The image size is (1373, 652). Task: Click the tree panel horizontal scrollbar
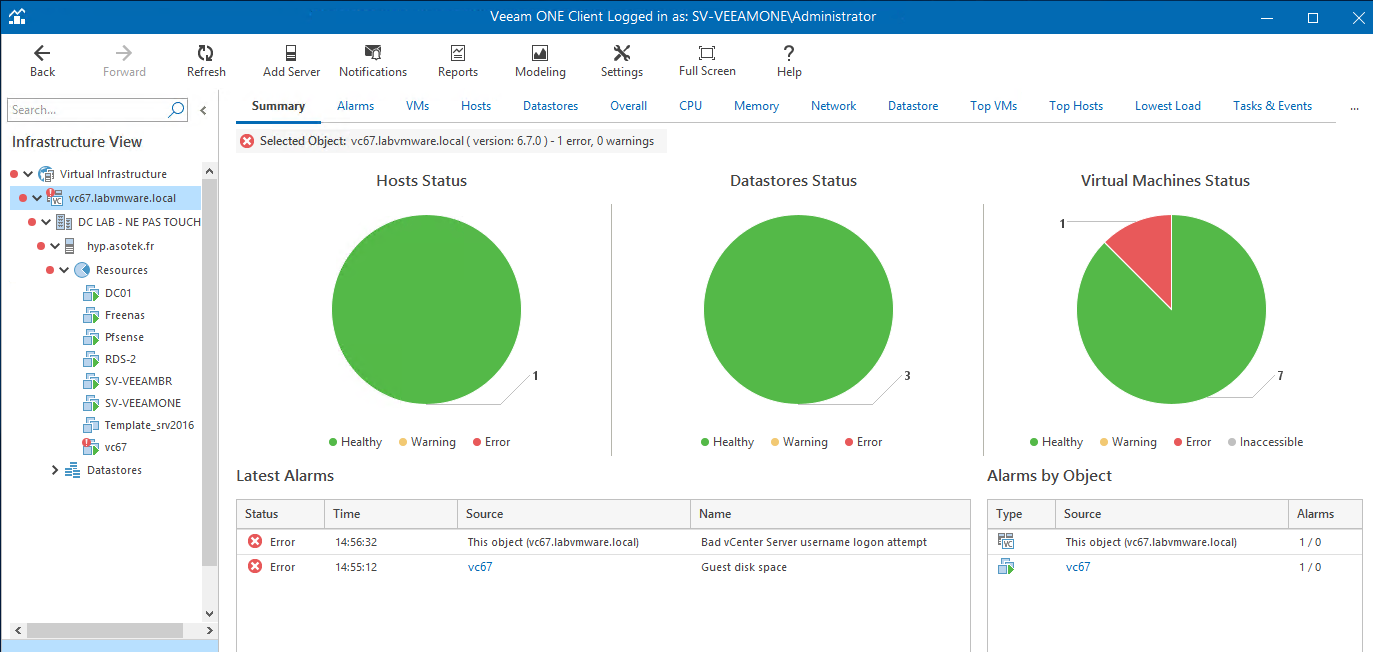pos(103,630)
